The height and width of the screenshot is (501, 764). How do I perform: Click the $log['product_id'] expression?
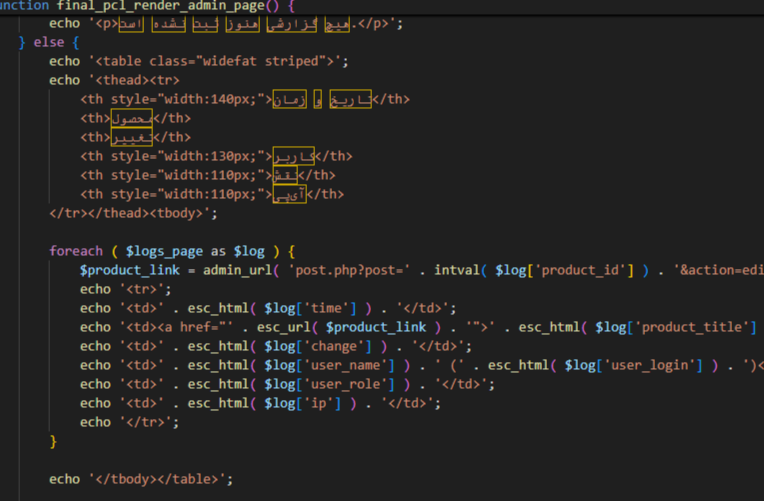pyautogui.click(x=564, y=270)
